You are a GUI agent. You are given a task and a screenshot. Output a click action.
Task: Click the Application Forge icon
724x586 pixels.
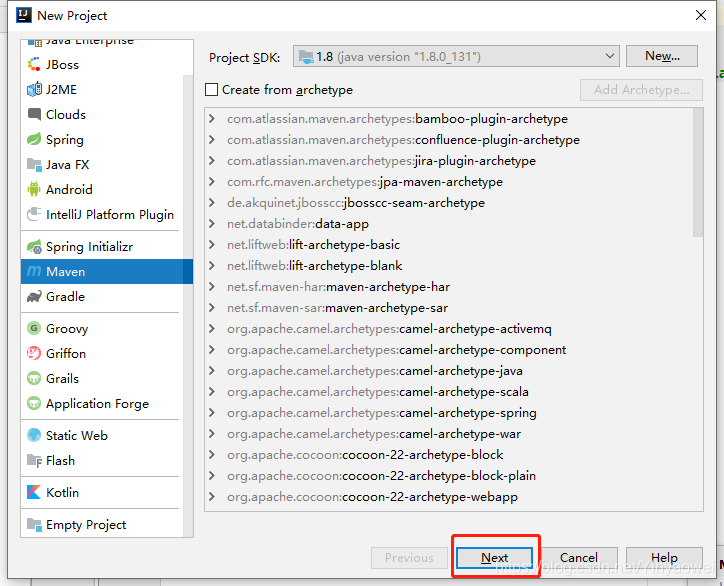click(x=34, y=403)
